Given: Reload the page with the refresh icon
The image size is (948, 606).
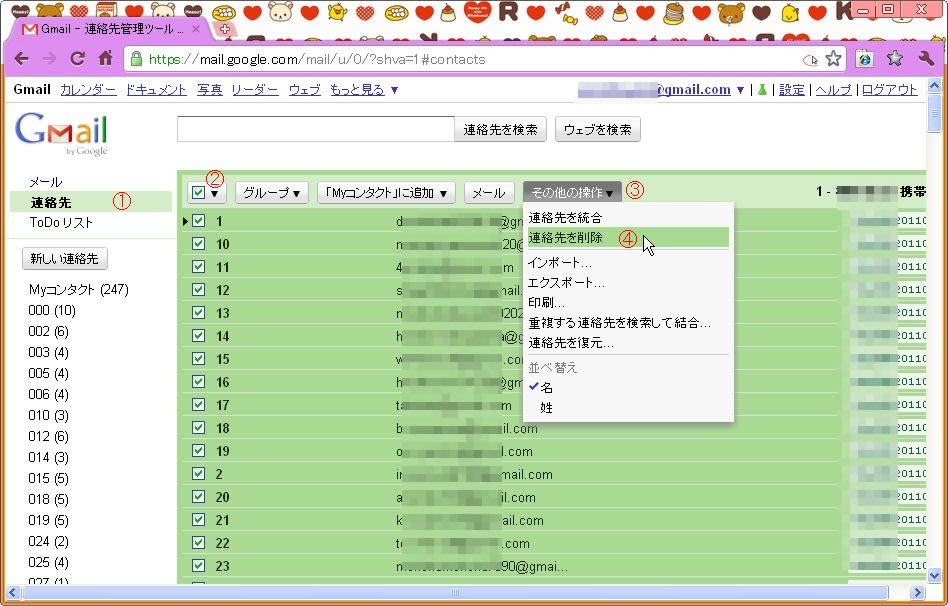Looking at the screenshot, I should tap(77, 59).
